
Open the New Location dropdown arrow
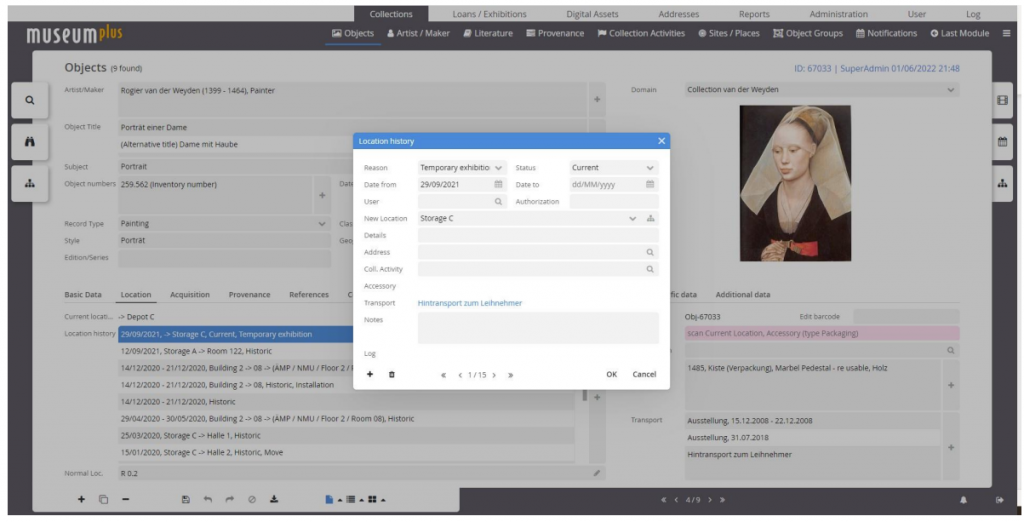click(x=632, y=218)
